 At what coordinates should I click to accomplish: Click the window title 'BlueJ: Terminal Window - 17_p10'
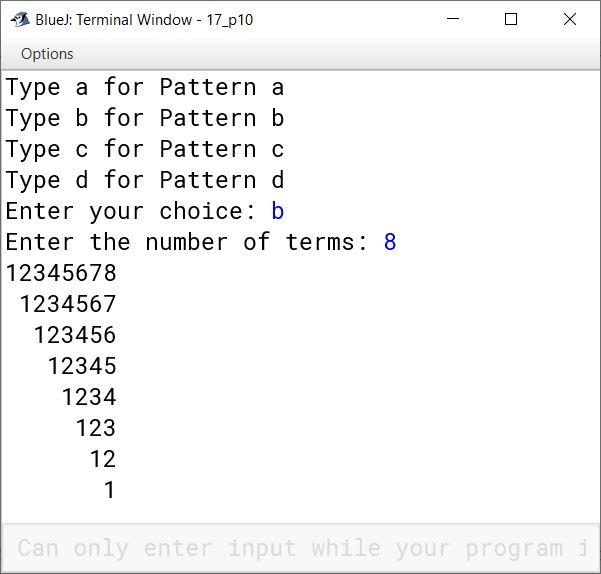pyautogui.click(x=144, y=20)
